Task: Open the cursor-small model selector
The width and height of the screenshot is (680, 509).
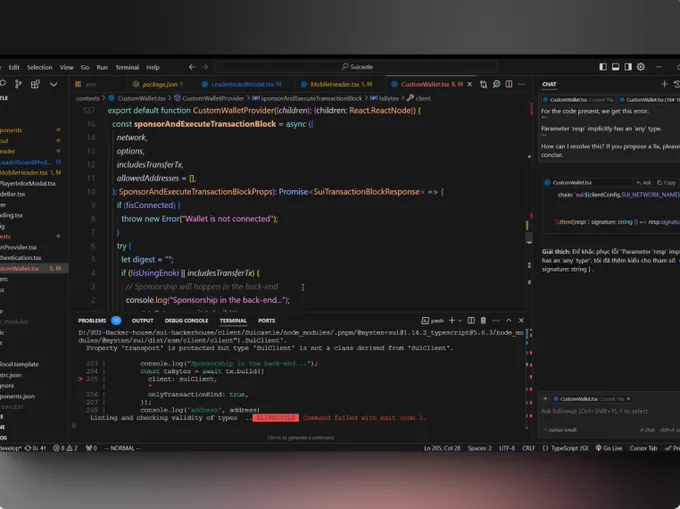Action: 560,430
